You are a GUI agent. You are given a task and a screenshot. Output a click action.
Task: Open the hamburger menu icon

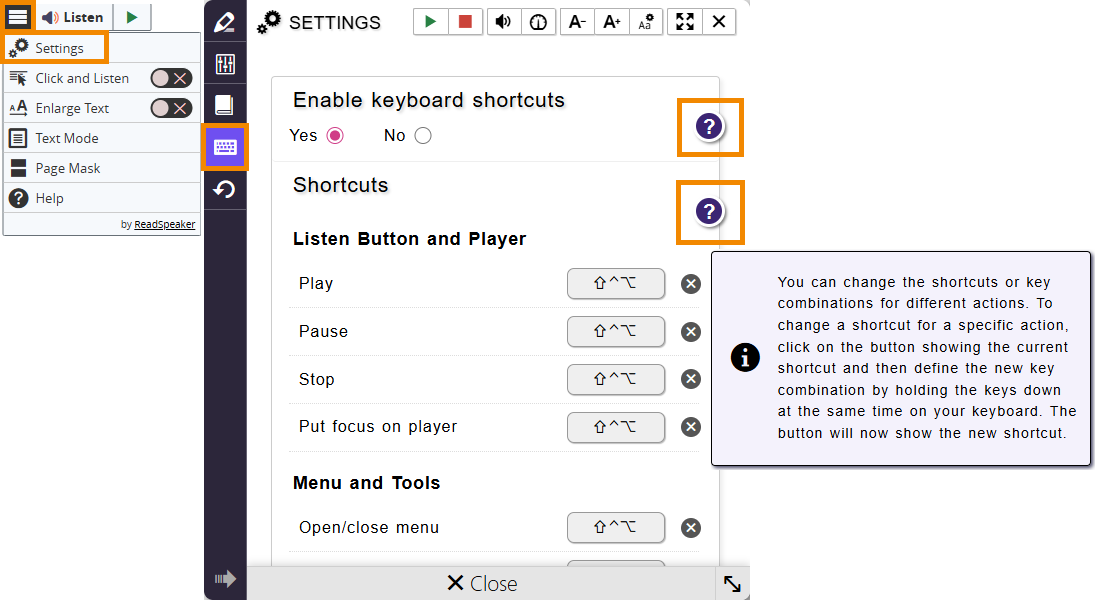tap(18, 17)
